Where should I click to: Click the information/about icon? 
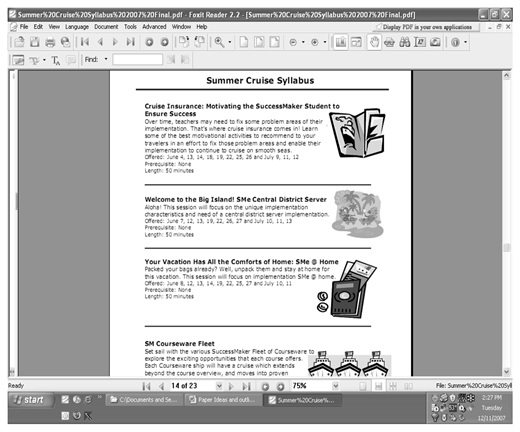point(455,42)
